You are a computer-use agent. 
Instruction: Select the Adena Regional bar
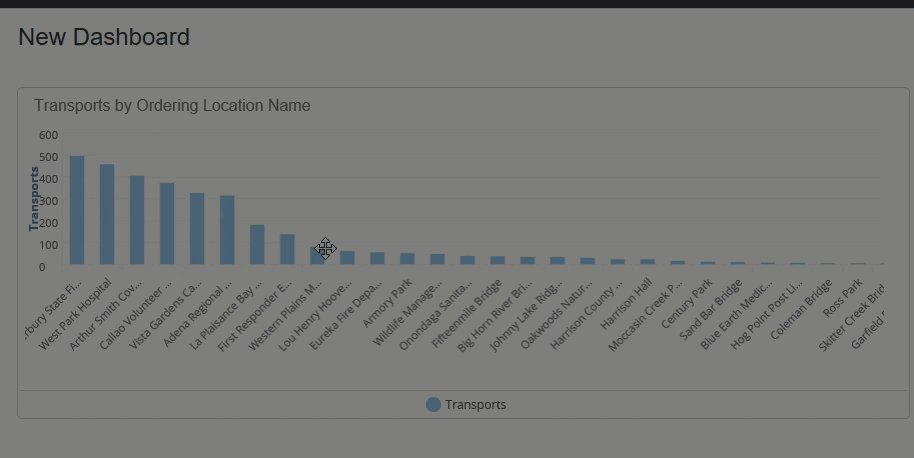pyautogui.click(x=227, y=230)
